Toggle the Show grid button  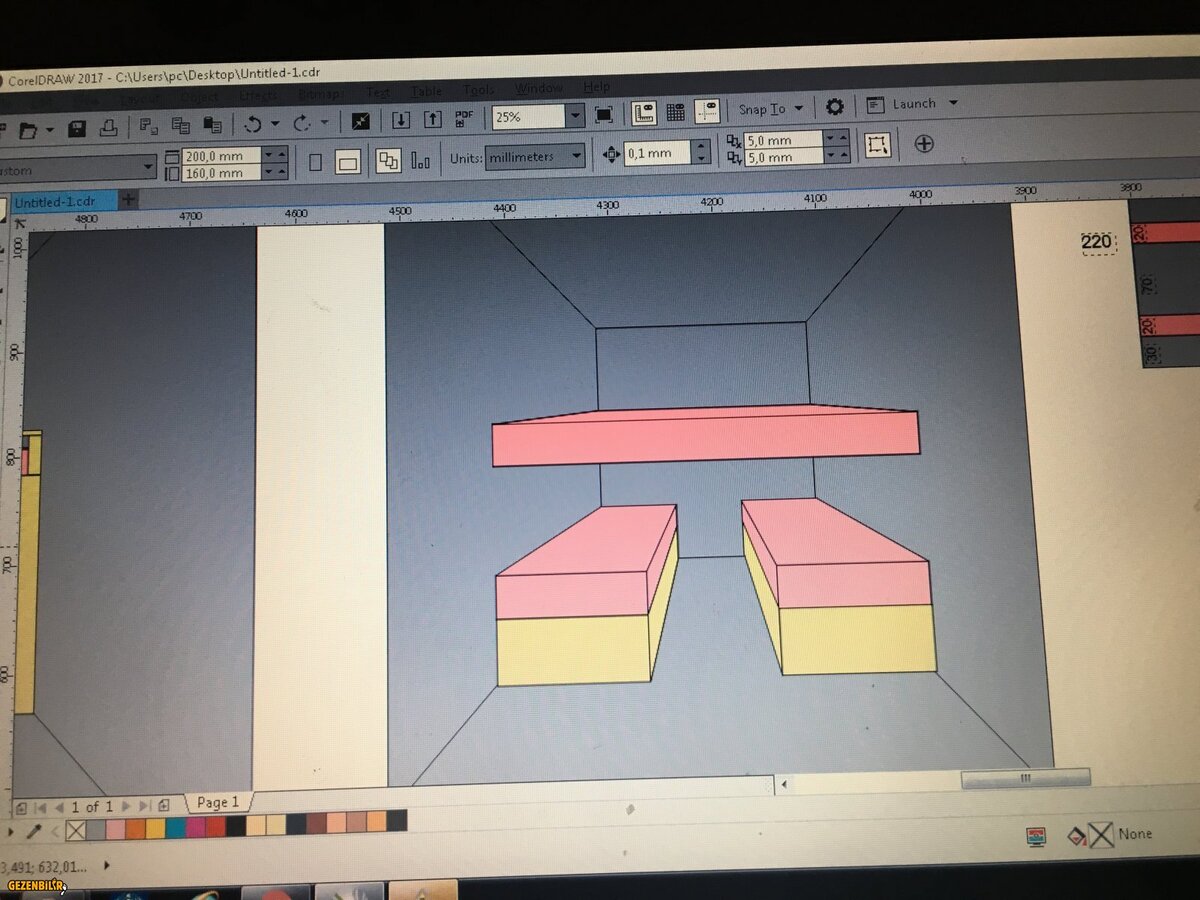676,112
